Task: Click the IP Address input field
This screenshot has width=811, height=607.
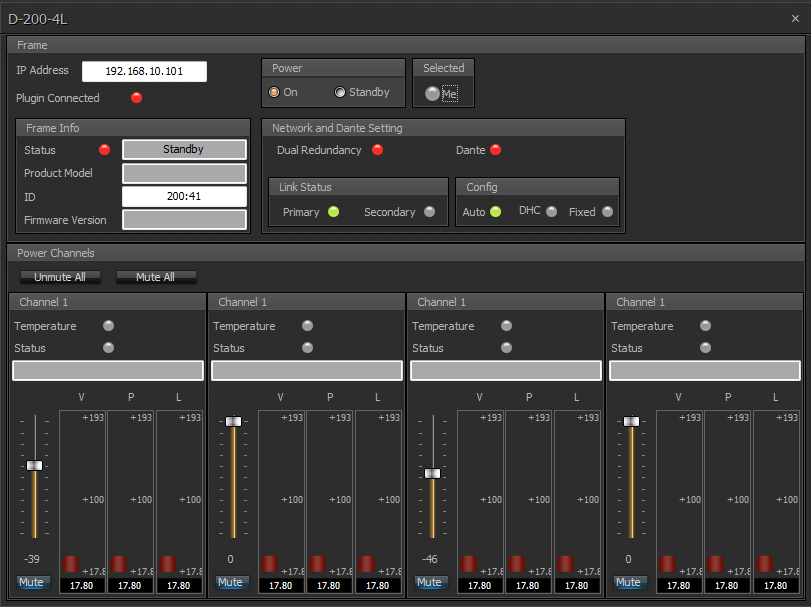Action: 144,71
